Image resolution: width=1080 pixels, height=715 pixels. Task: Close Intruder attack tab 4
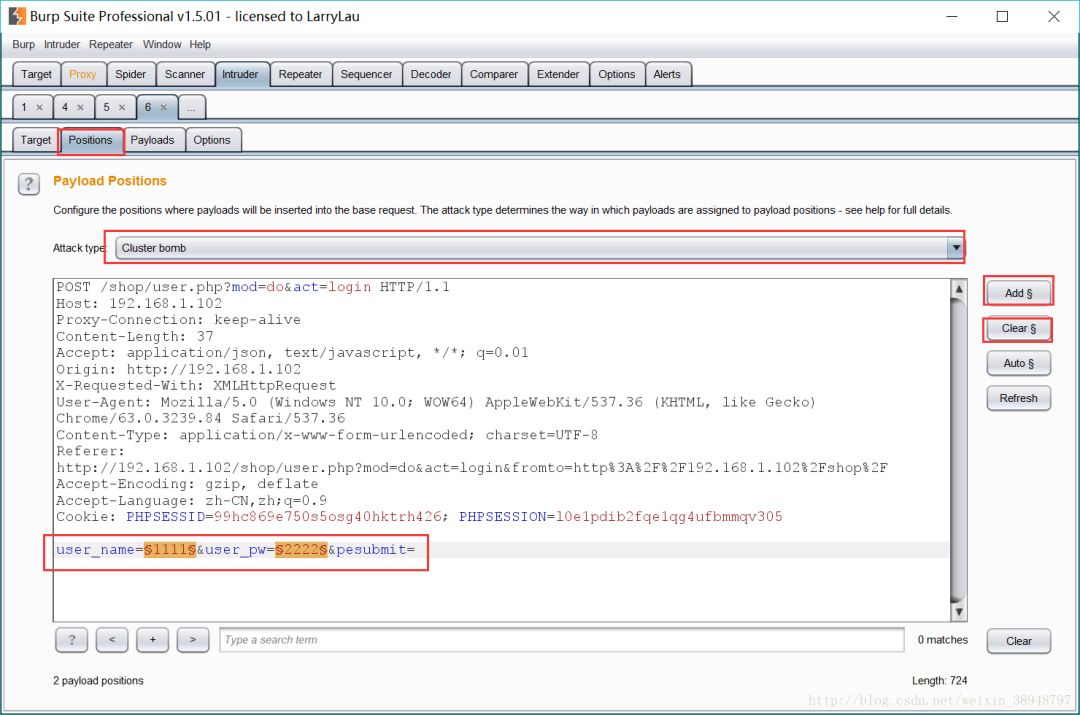pos(80,107)
